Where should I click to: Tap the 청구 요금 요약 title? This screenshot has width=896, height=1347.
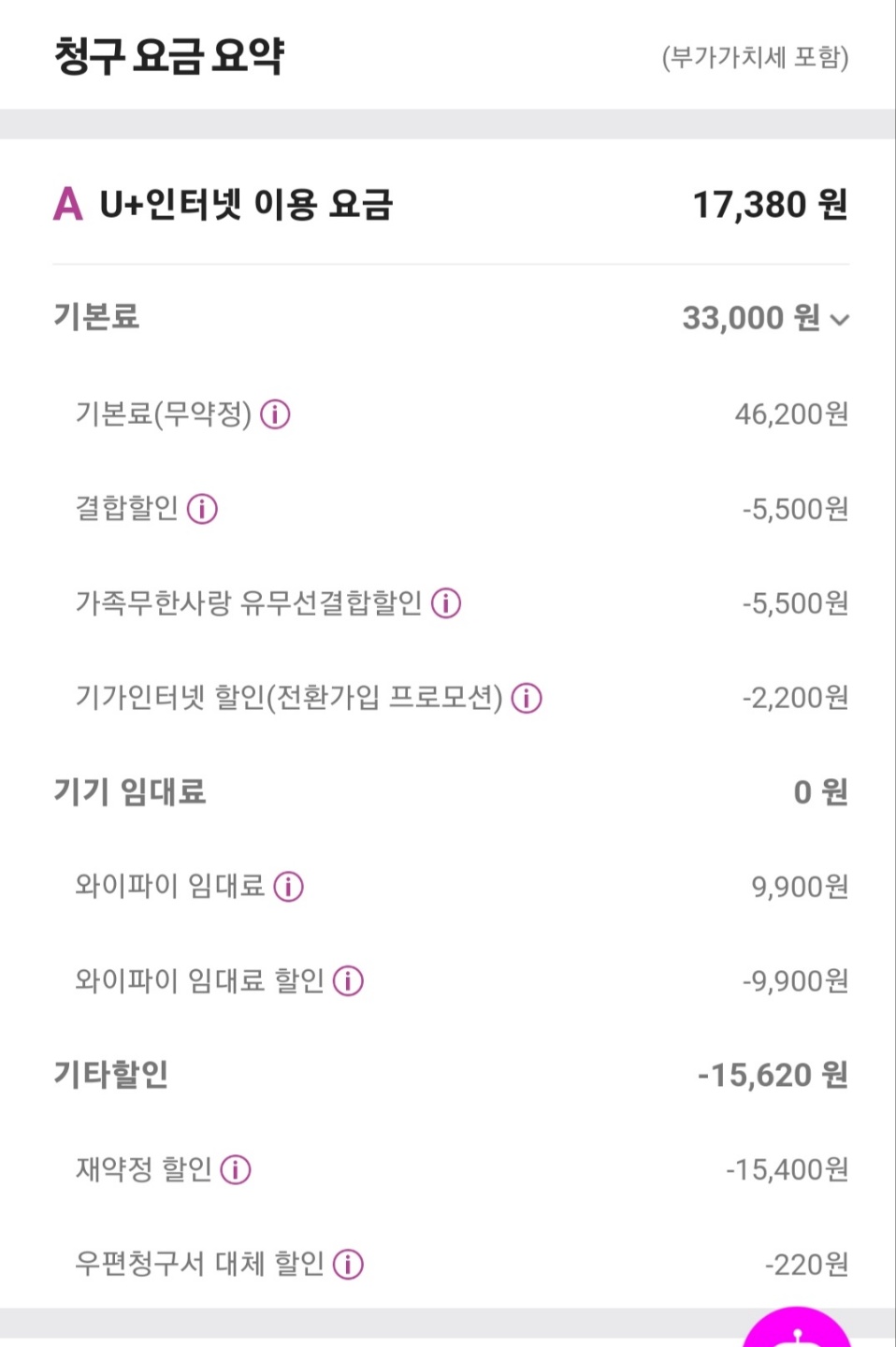(169, 56)
